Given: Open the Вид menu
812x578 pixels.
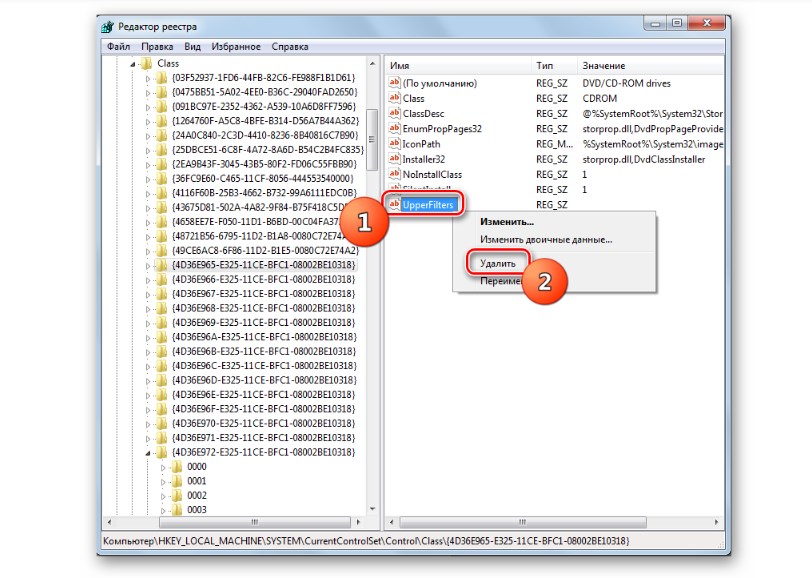Looking at the screenshot, I should (192, 47).
